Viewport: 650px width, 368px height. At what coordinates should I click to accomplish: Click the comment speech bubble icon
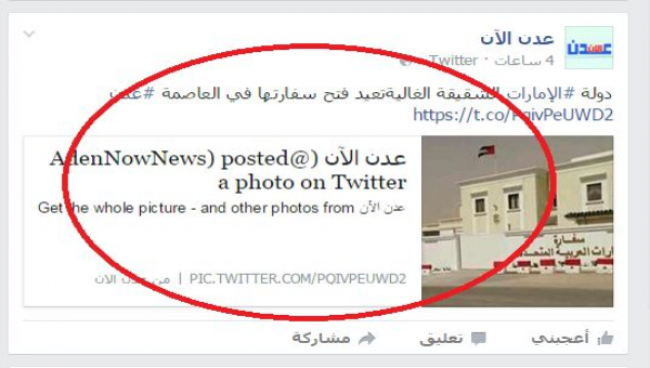(478, 339)
